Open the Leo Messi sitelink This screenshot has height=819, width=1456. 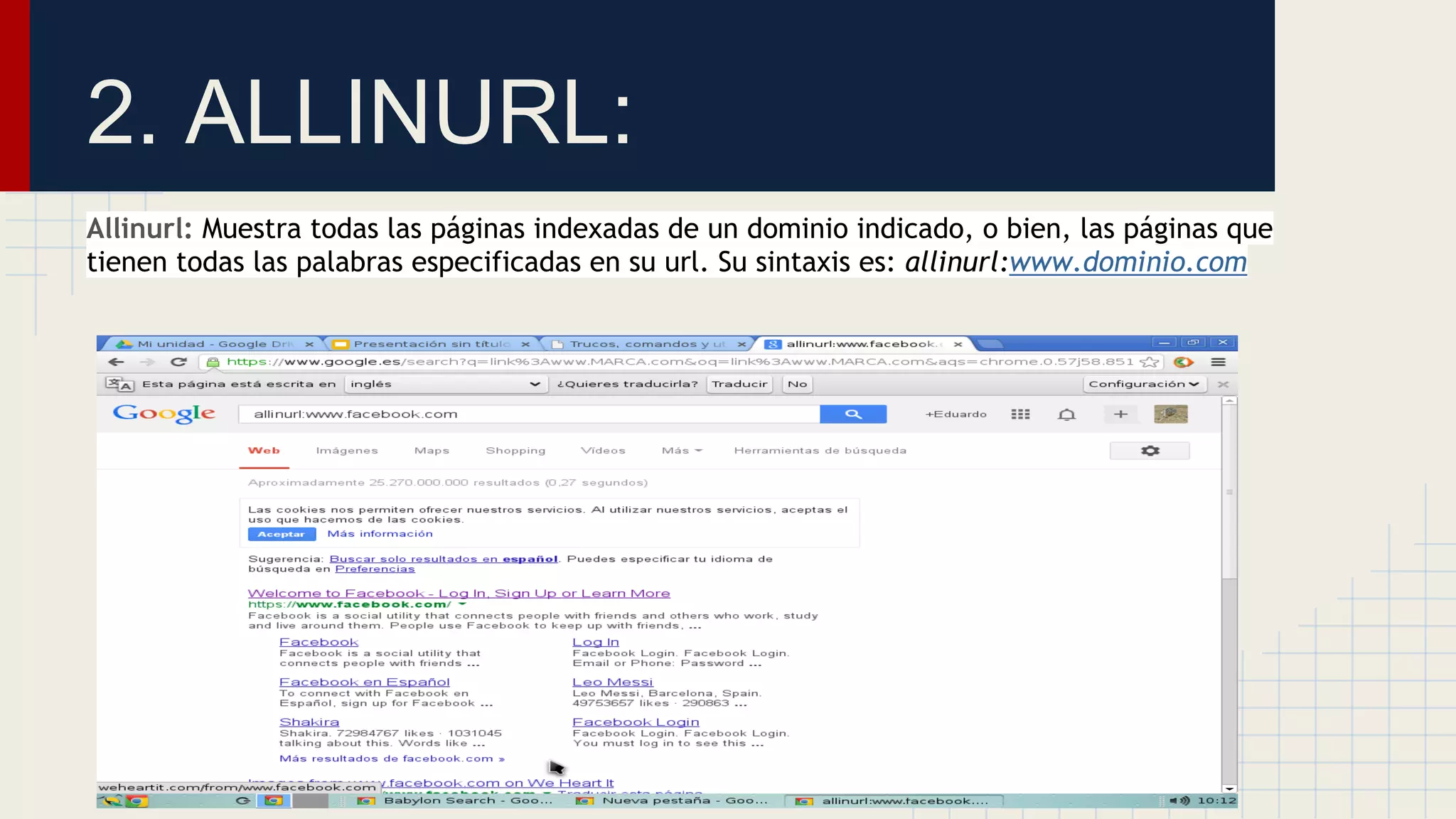point(612,682)
